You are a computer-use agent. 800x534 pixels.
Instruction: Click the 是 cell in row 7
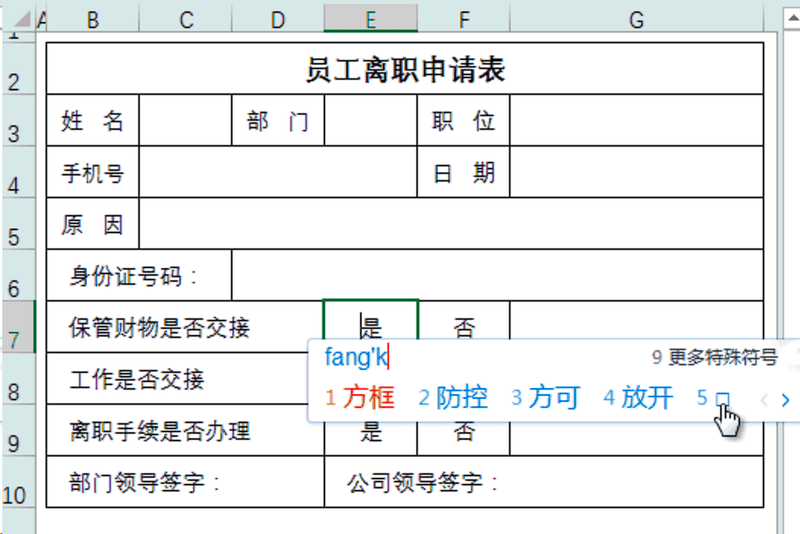371,320
